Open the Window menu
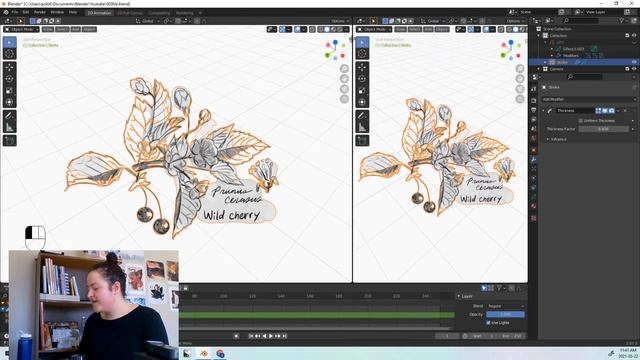The width and height of the screenshot is (640, 360). pyautogui.click(x=57, y=12)
